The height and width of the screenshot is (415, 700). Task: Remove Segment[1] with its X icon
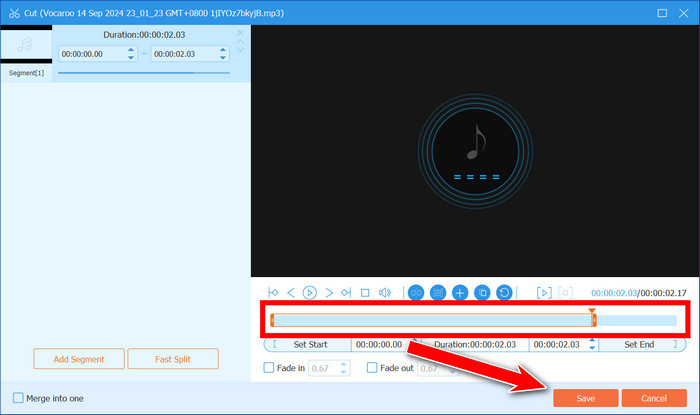(x=240, y=33)
